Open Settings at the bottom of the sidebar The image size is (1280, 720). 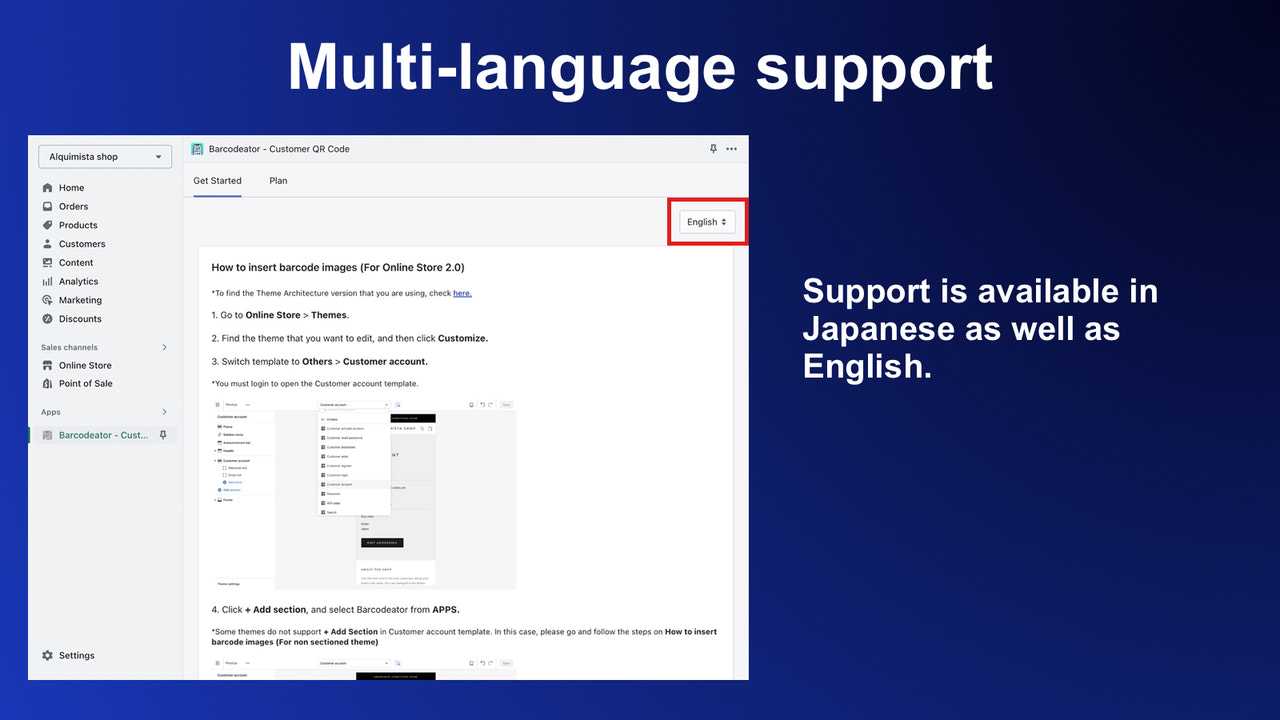pos(76,655)
